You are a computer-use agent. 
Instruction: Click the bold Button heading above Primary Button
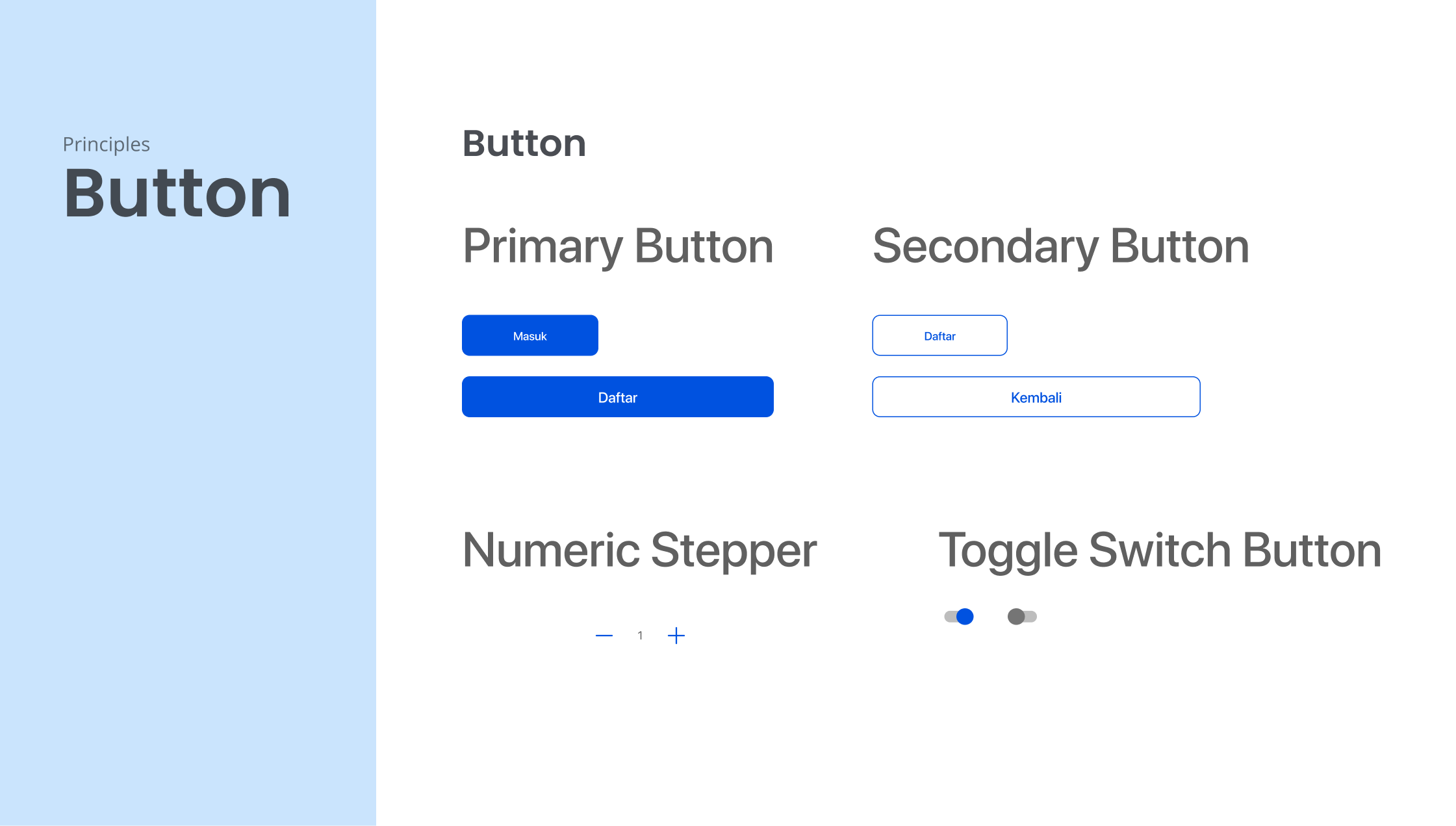click(524, 143)
